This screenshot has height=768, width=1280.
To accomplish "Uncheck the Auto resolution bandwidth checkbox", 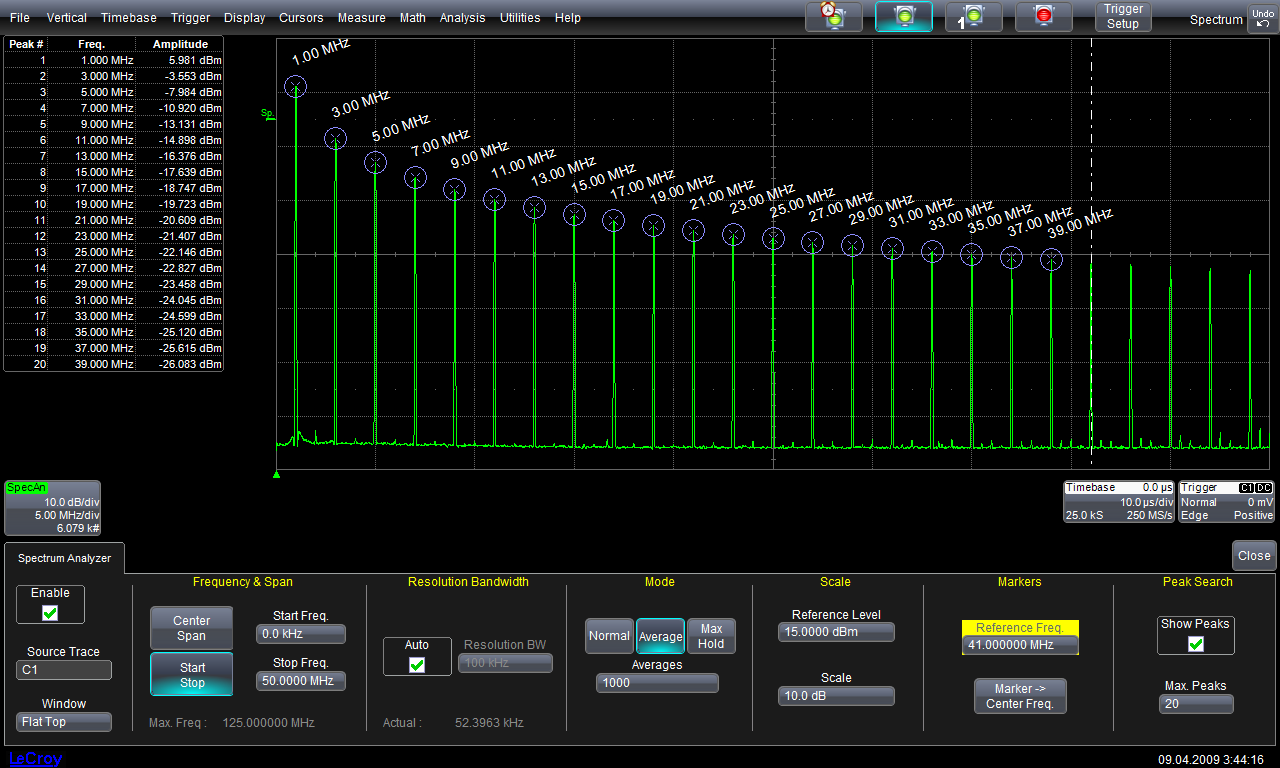I will [x=417, y=664].
